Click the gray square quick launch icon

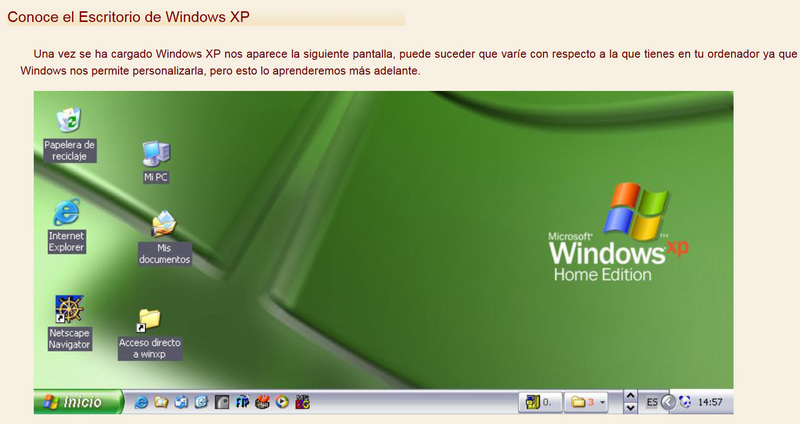(222, 403)
